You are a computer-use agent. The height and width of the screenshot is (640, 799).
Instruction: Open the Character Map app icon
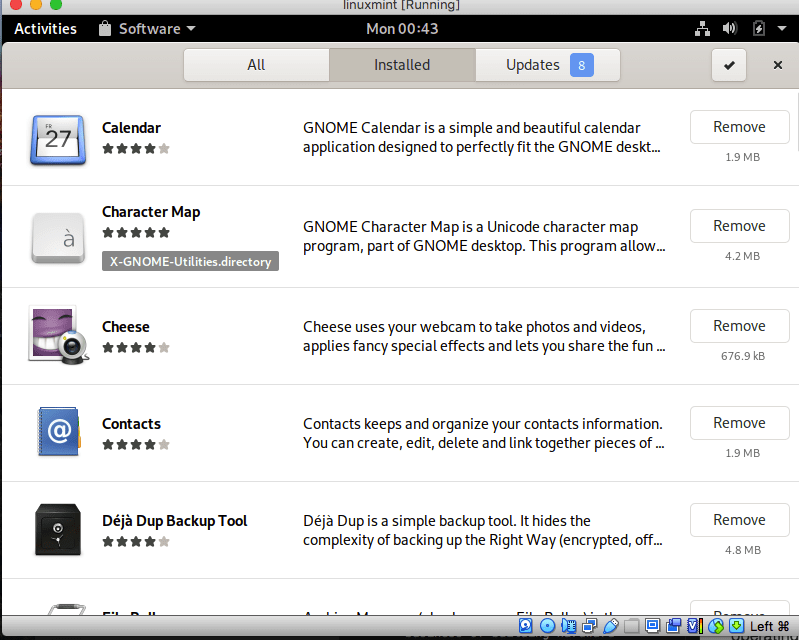[x=58, y=238]
